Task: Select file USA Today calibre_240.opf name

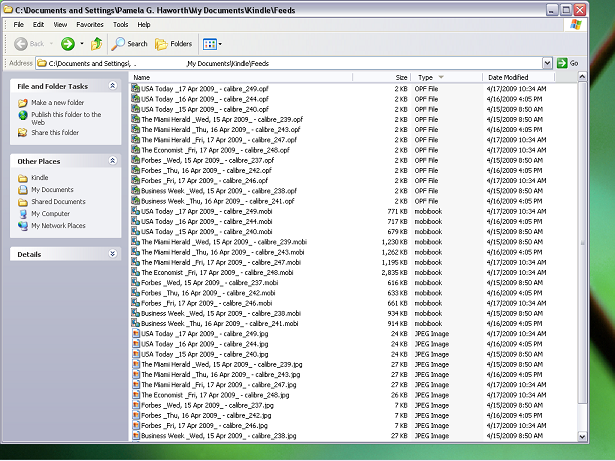Action: point(205,109)
